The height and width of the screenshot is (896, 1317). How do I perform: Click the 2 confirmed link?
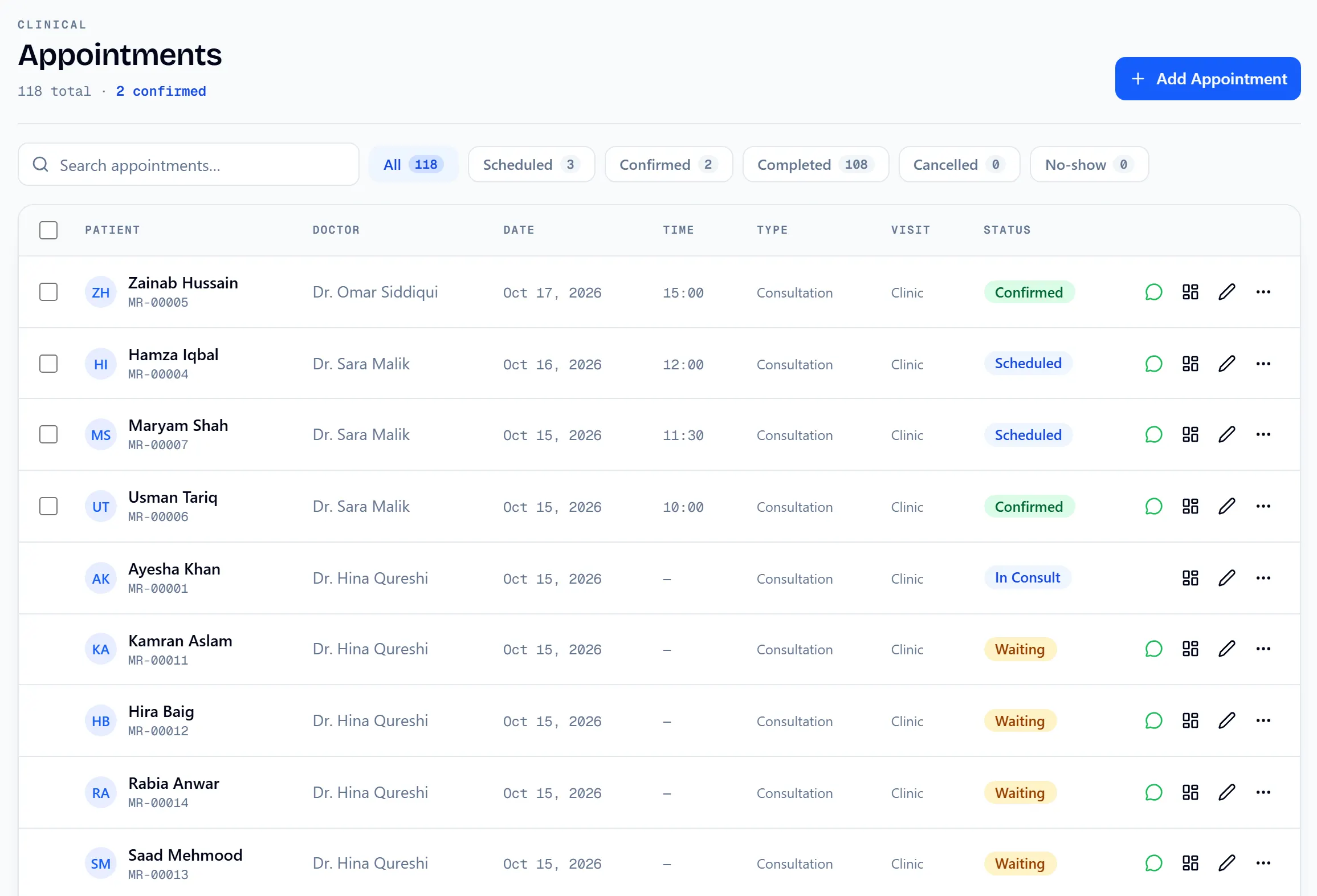(x=161, y=91)
